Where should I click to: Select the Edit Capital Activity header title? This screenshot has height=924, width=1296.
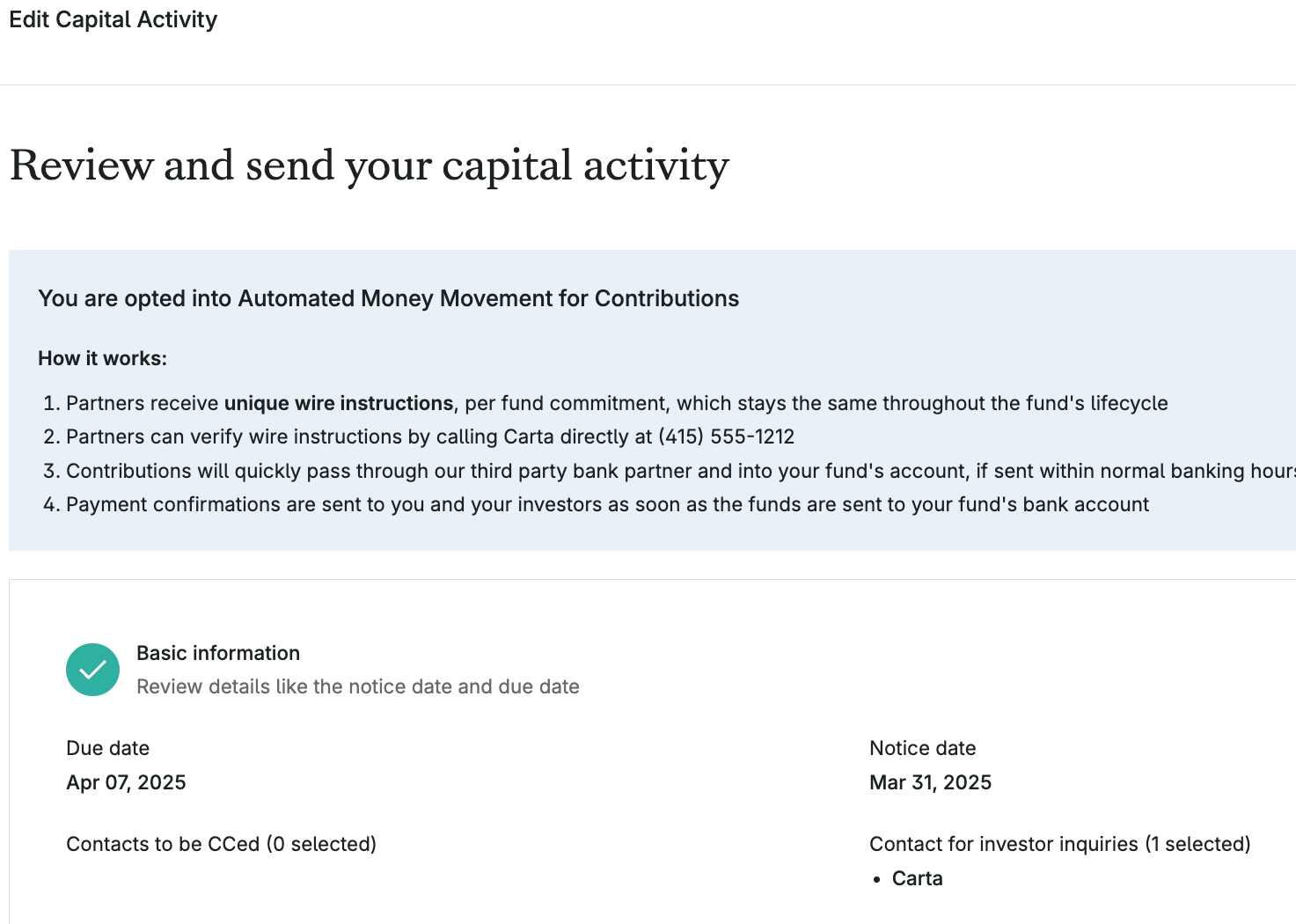pos(113,19)
